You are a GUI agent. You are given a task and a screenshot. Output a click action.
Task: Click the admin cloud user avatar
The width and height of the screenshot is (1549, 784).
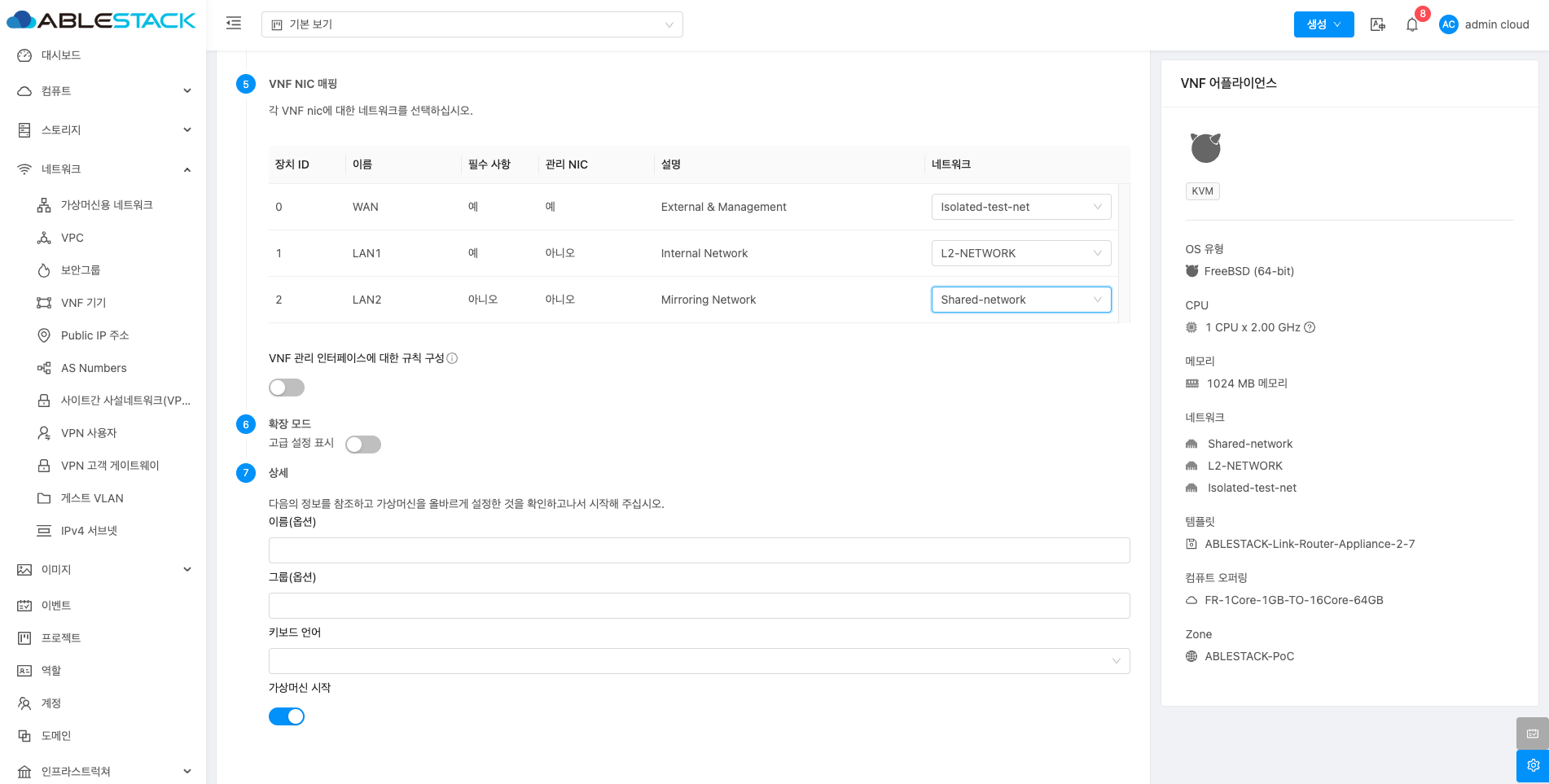click(x=1448, y=24)
